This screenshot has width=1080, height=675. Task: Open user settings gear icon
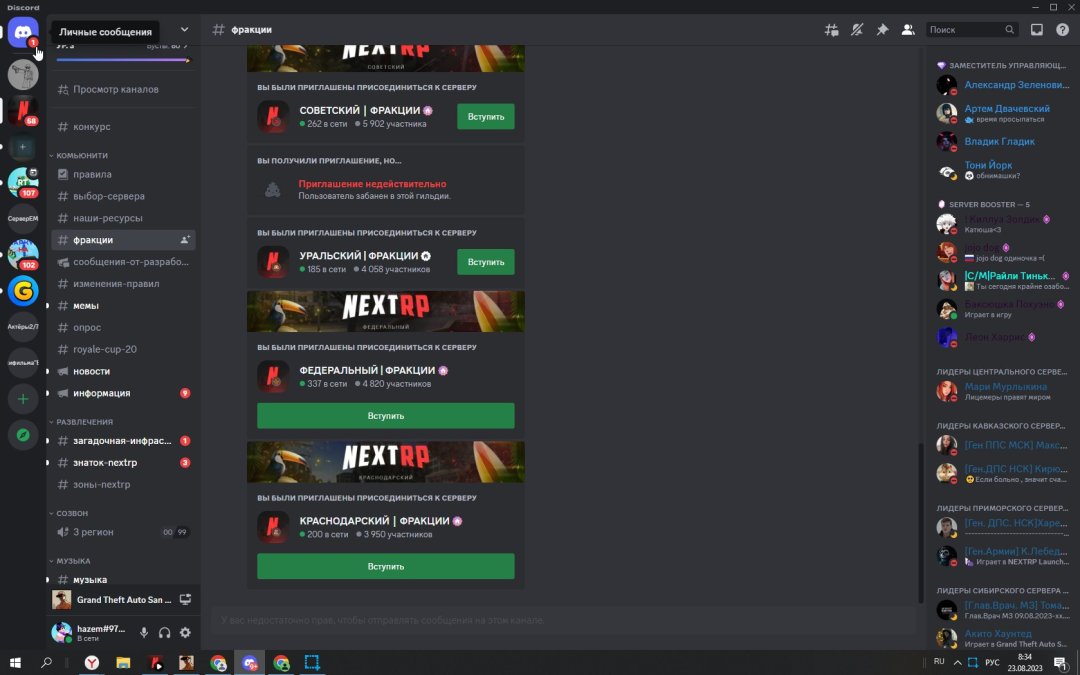click(185, 632)
